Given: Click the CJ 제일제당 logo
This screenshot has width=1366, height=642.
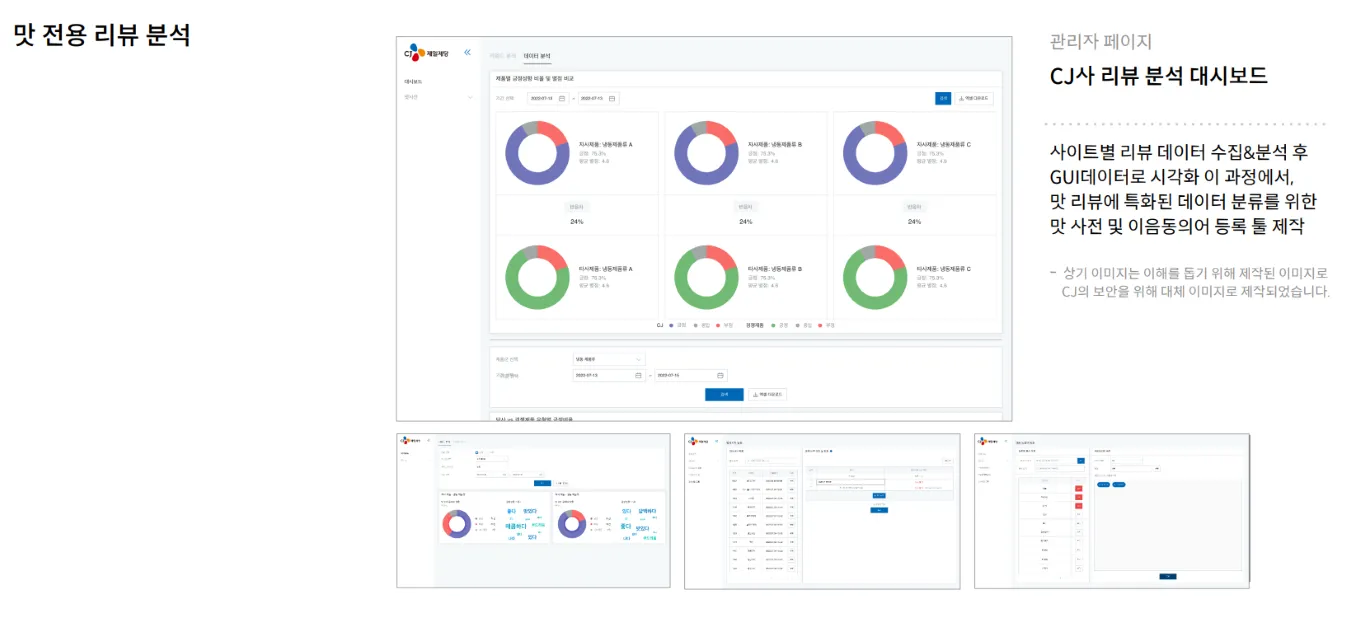Looking at the screenshot, I should (426, 52).
